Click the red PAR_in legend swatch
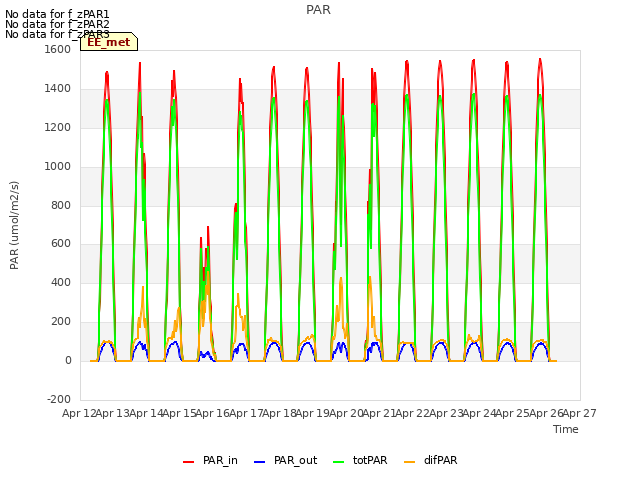The height and width of the screenshot is (480, 640). (x=189, y=462)
